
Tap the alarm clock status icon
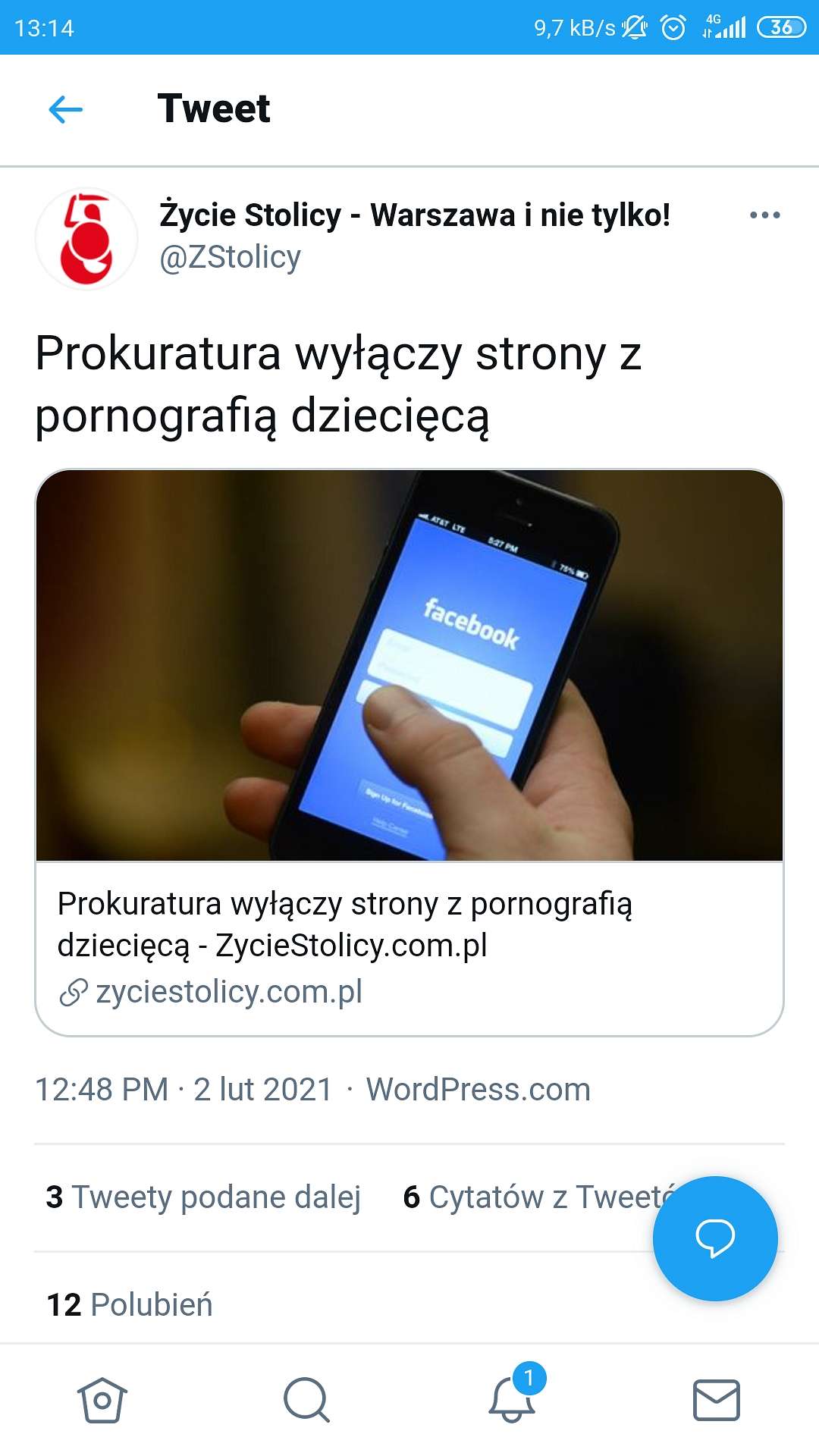[673, 28]
